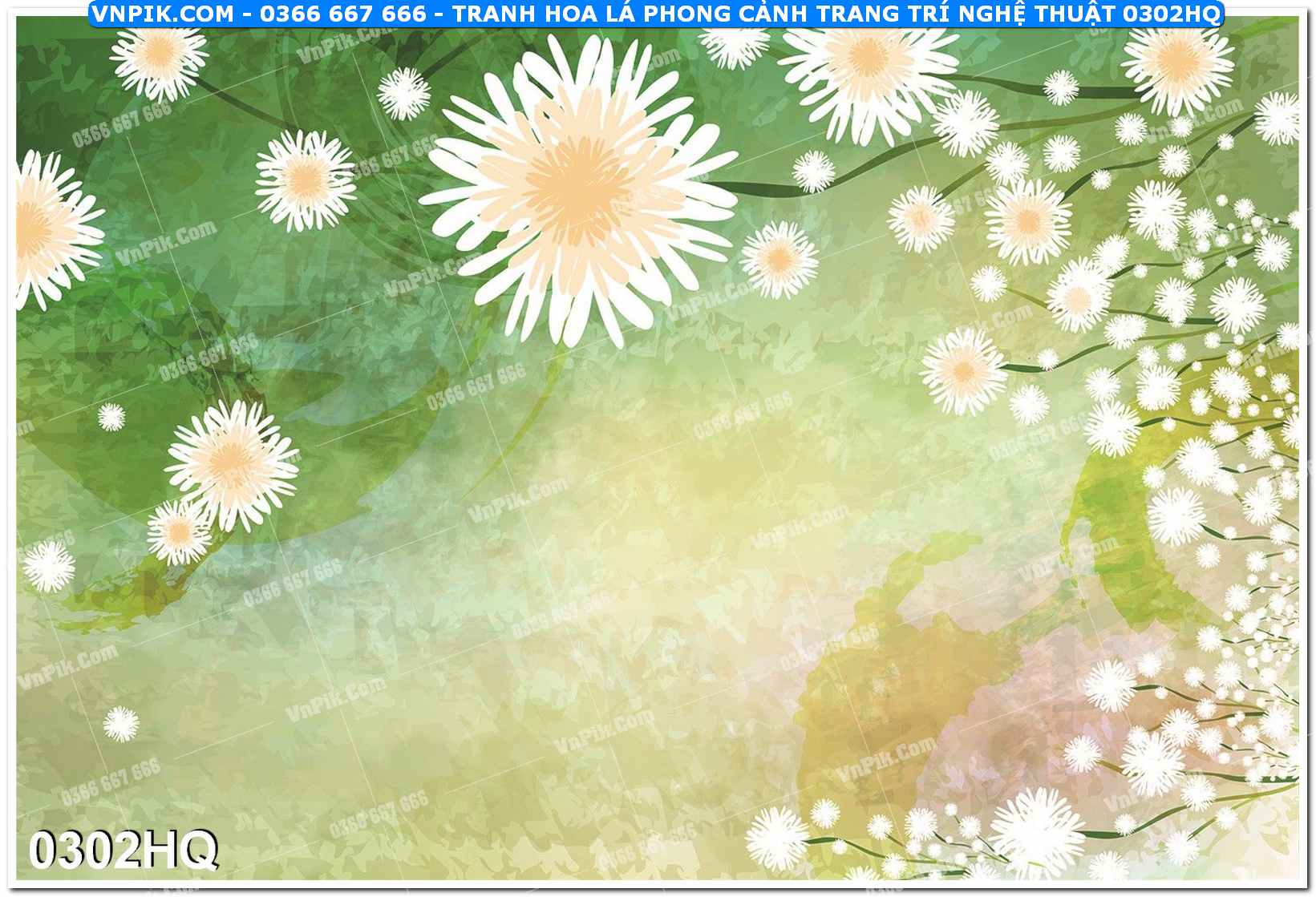Click the phone number 0366 667 666 in the banner
Viewport: 1316px width, 897px height.
pyautogui.click(x=342, y=14)
